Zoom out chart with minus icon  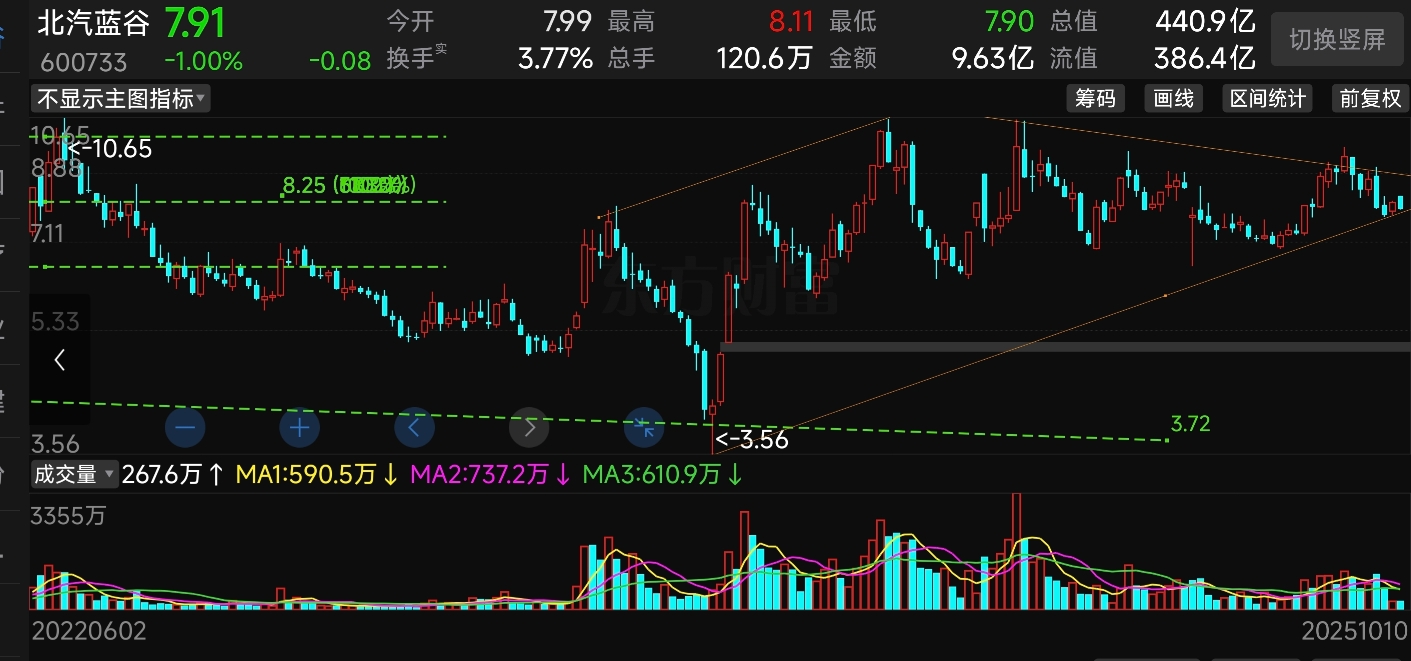(187, 428)
